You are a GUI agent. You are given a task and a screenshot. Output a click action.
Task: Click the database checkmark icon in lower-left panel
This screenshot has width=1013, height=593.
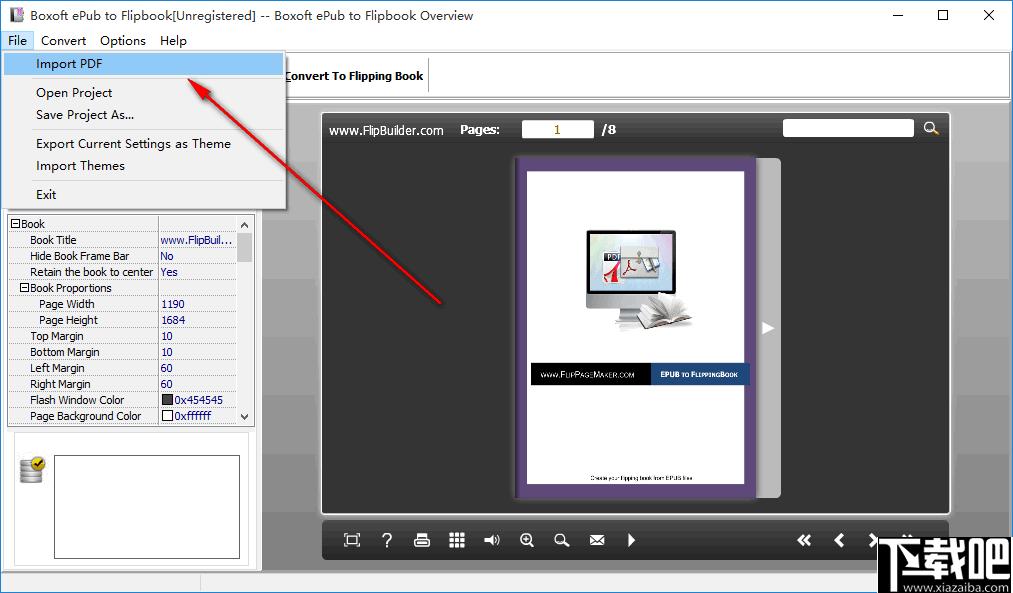click(x=32, y=470)
